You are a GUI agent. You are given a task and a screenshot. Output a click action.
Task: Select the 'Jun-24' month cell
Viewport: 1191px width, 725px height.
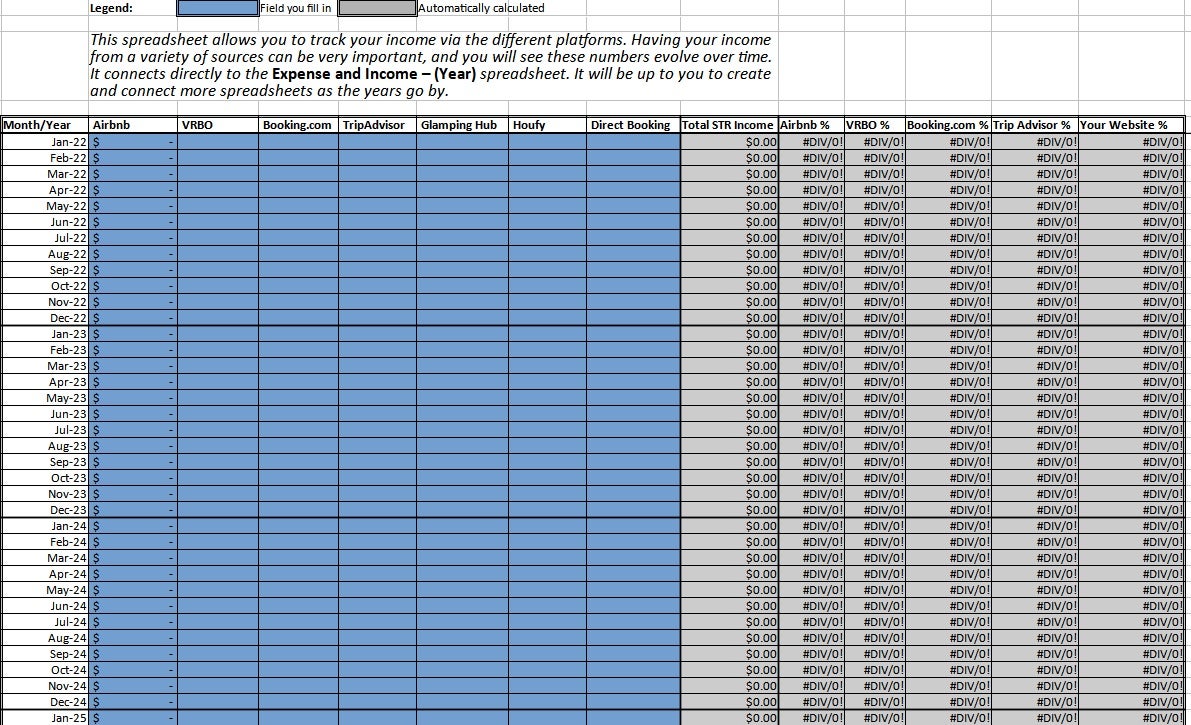[45, 606]
